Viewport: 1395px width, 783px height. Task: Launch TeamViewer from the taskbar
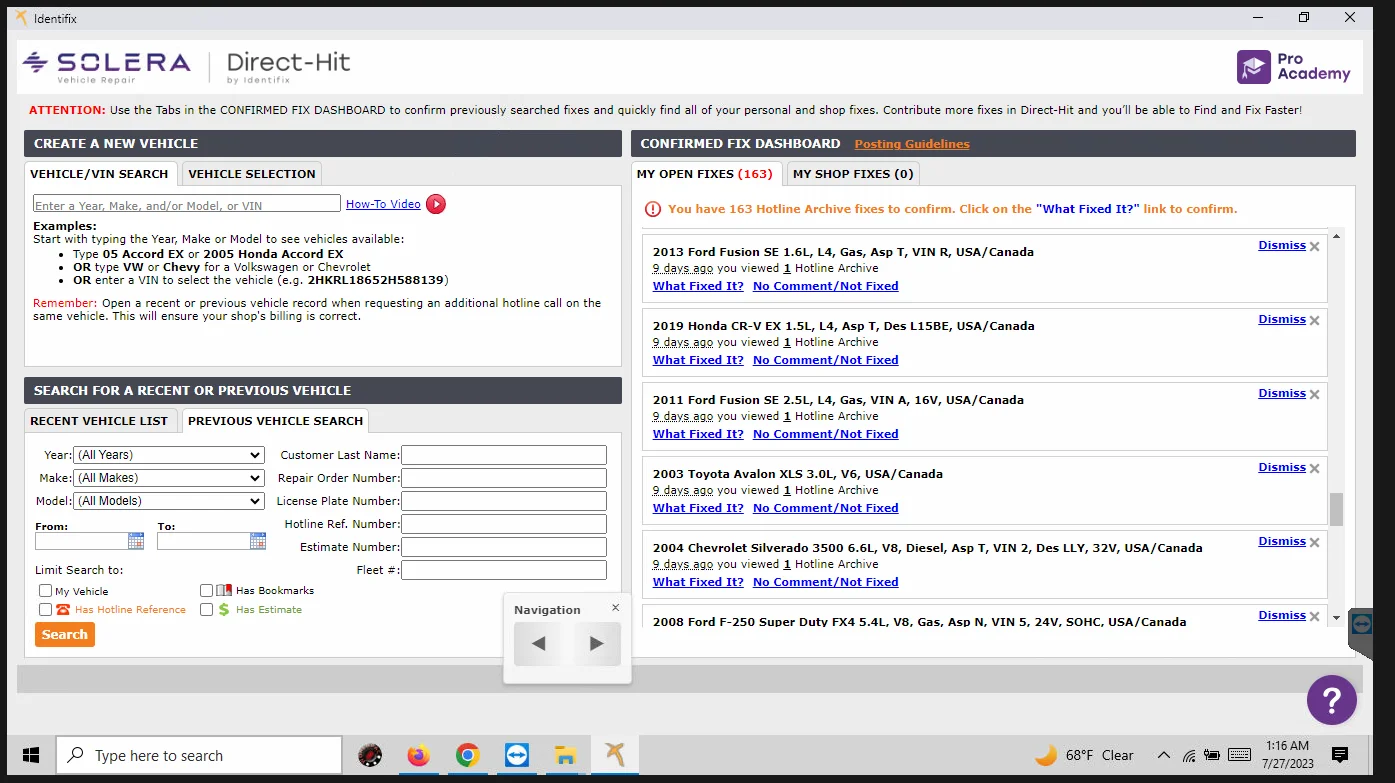tap(516, 755)
